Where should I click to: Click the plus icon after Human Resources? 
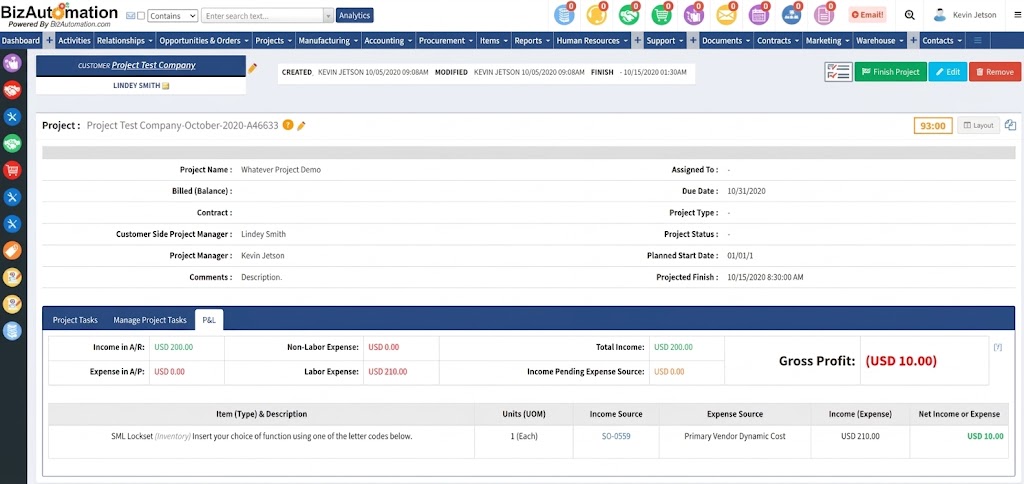point(637,40)
